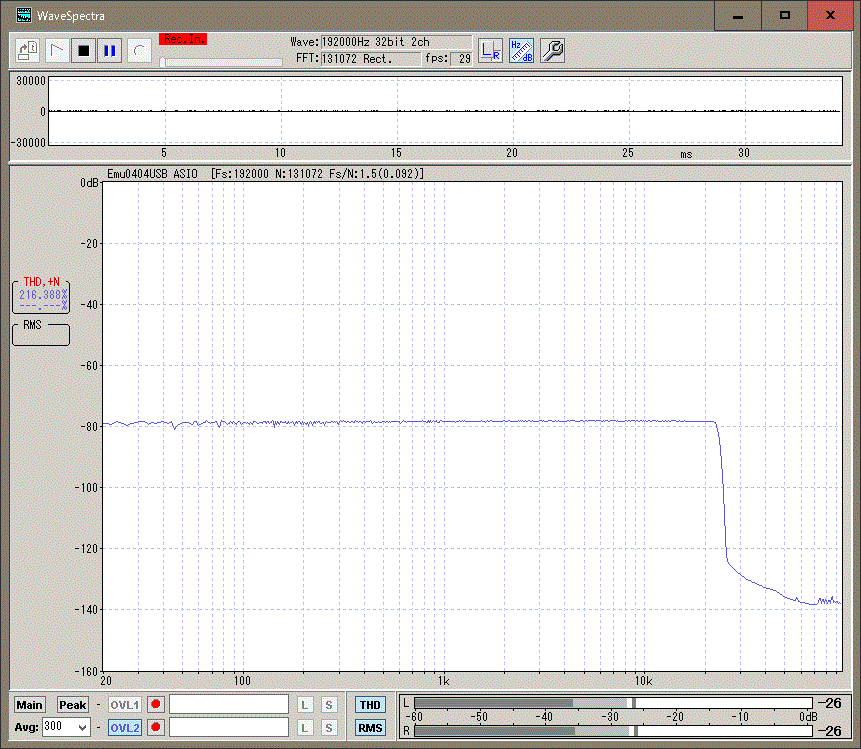Toggle the L/R channel display icon
Screen dimensions: 861x749
tap(490, 51)
